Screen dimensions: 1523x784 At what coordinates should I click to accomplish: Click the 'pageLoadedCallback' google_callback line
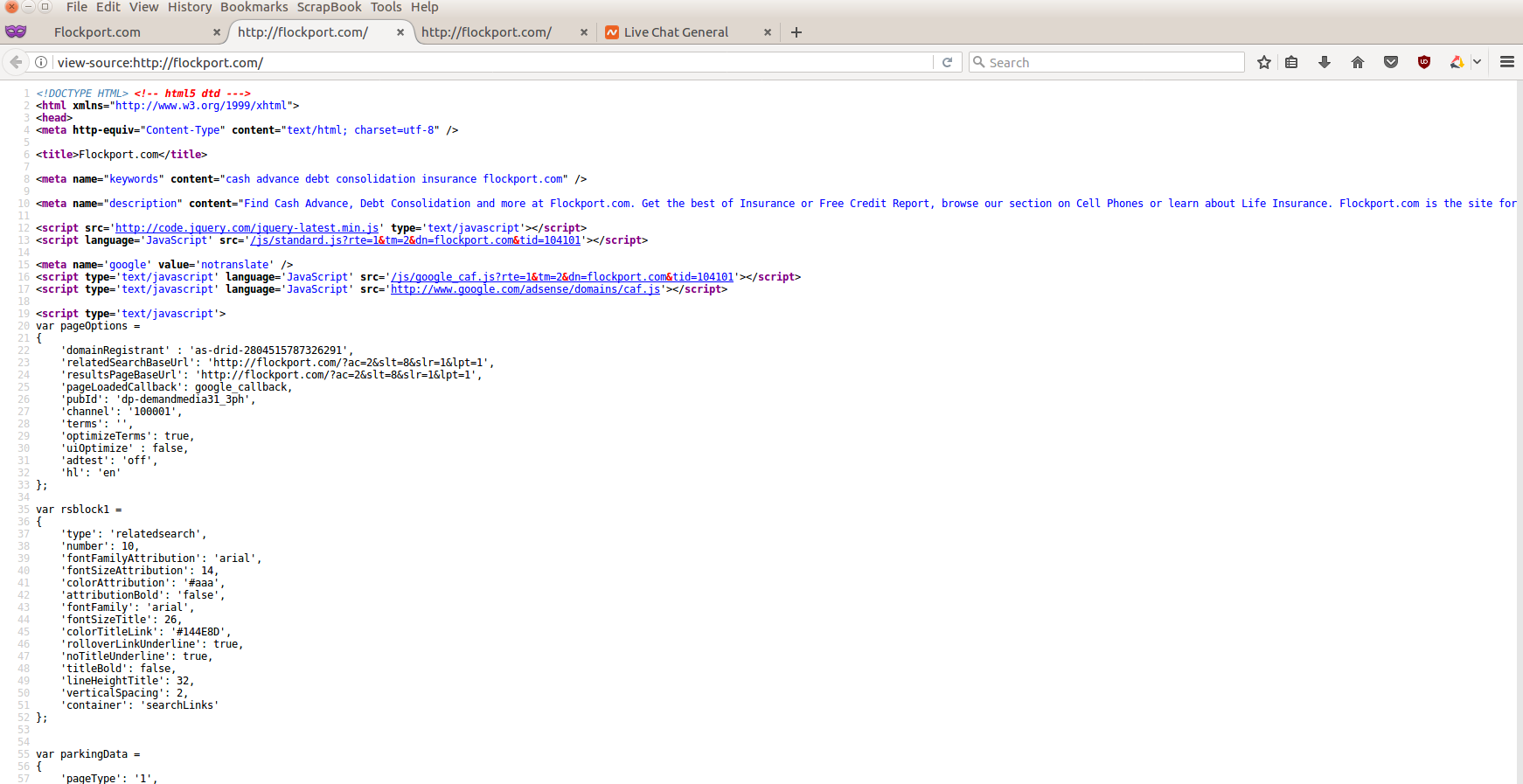(177, 387)
